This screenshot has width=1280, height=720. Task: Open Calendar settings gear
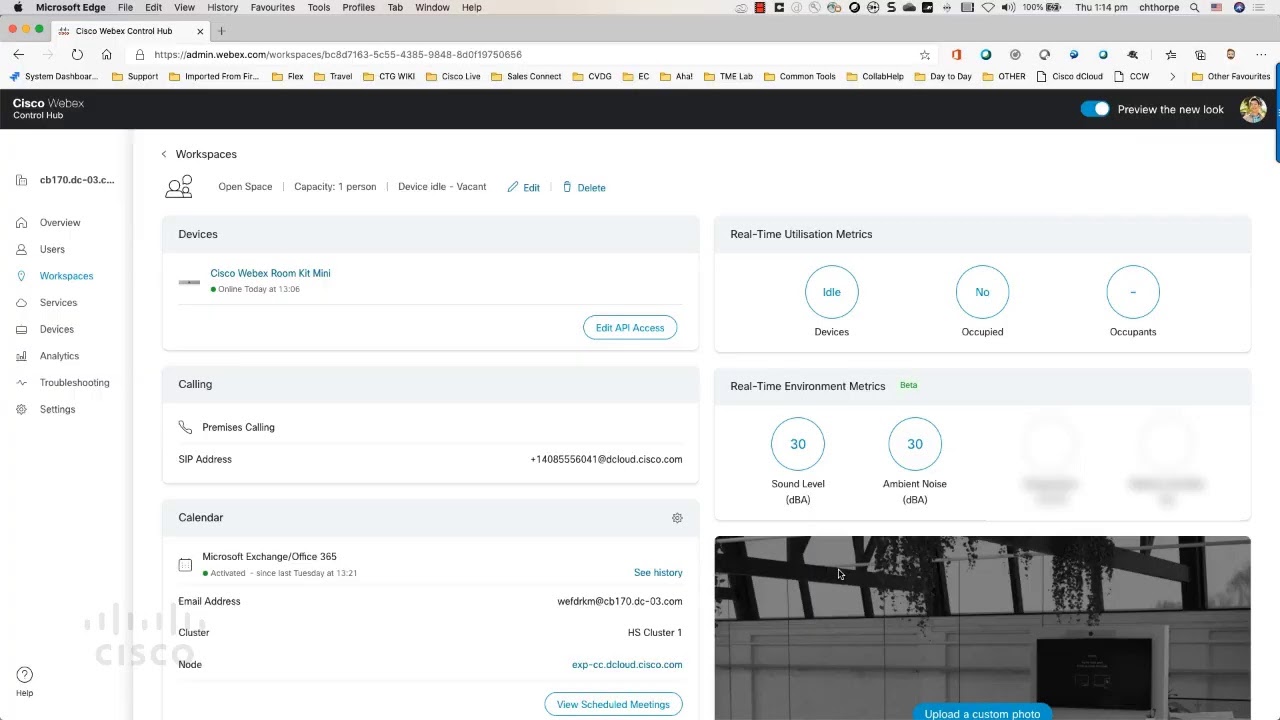(677, 518)
